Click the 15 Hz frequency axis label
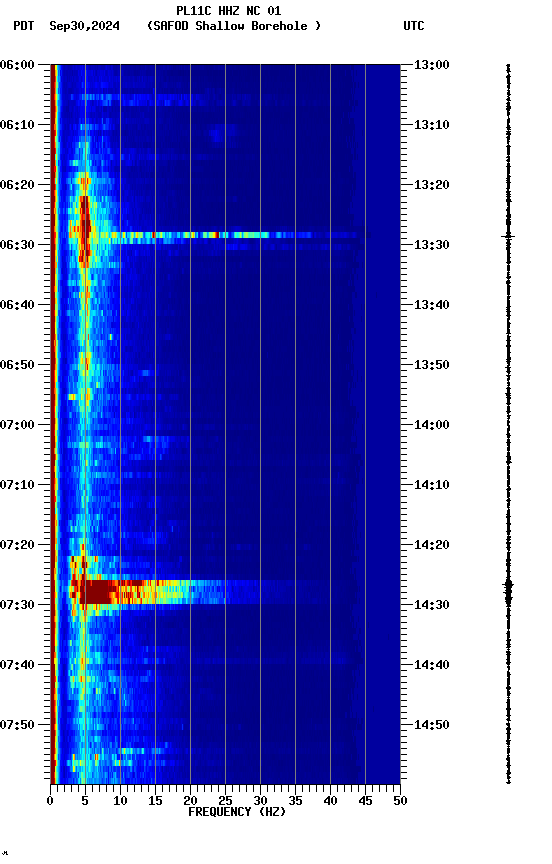Screen dimensions: 552x864 tap(155, 802)
